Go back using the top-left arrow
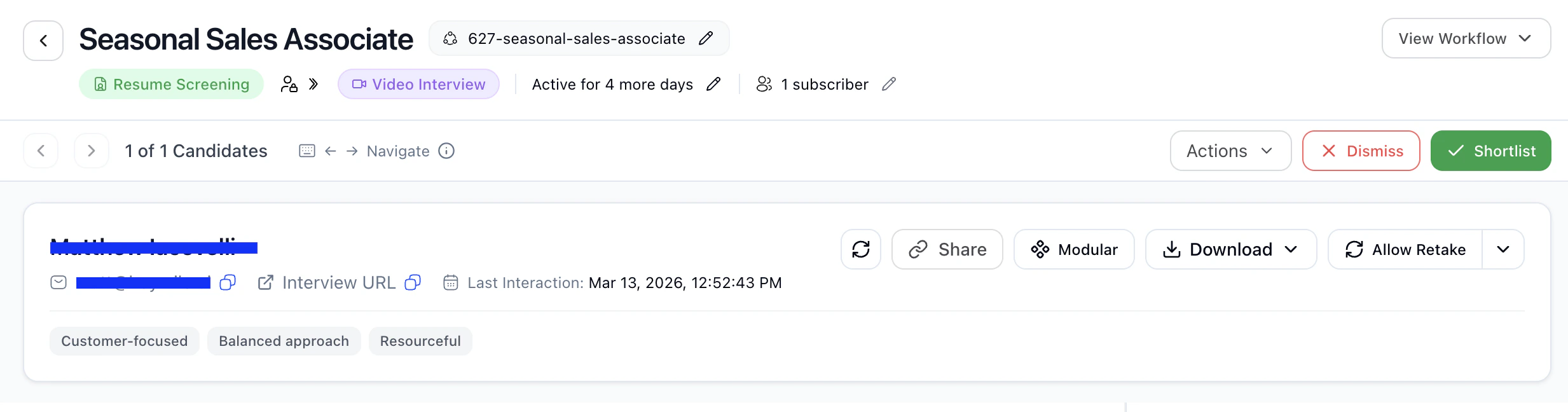This screenshot has width=1568, height=412. point(43,41)
